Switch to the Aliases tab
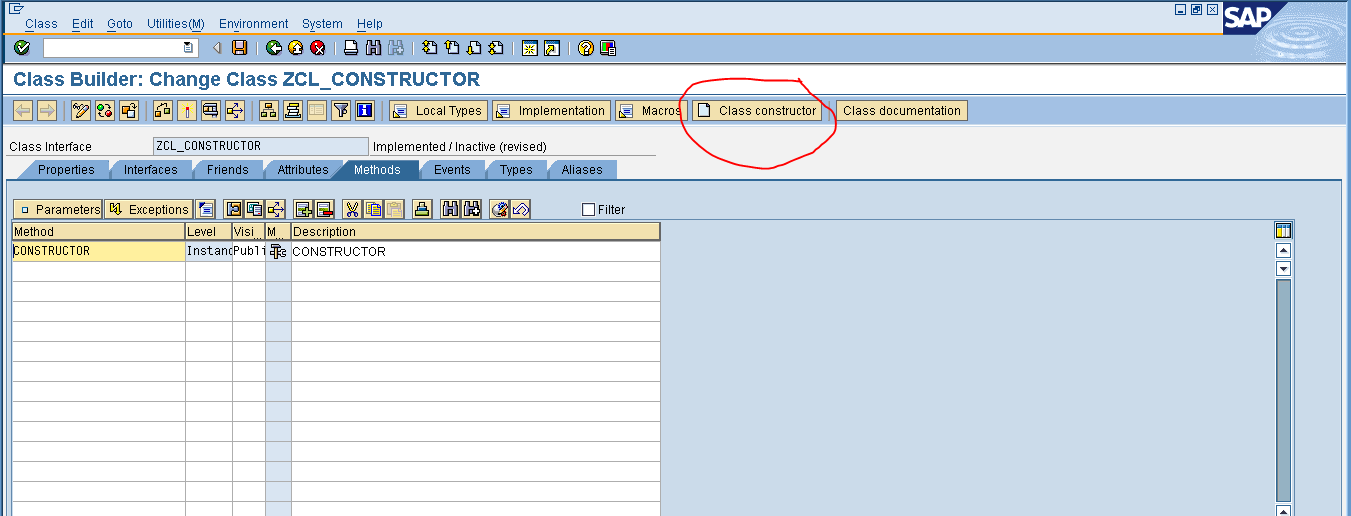This screenshot has width=1351, height=516. point(582,170)
